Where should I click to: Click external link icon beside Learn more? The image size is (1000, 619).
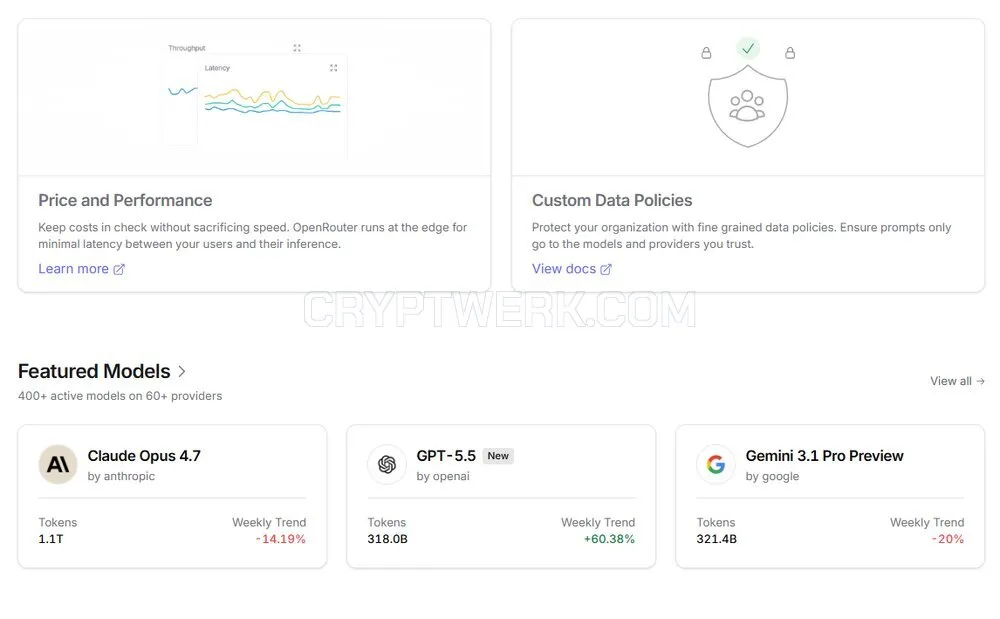[x=119, y=270]
